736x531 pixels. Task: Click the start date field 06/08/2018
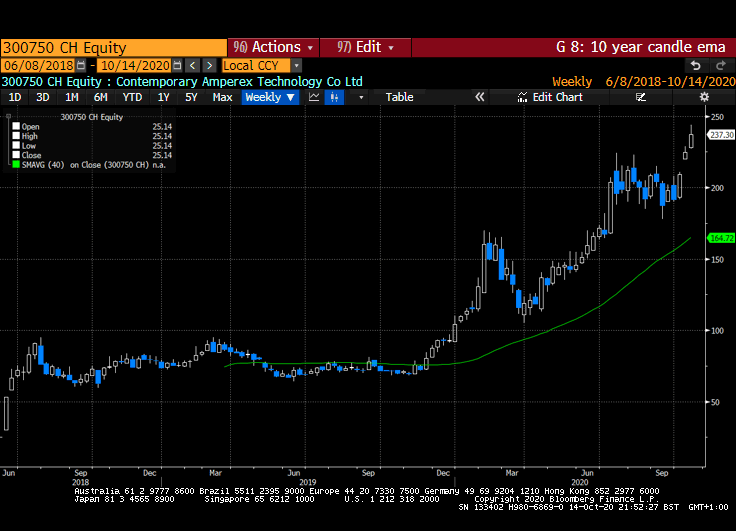pos(38,65)
